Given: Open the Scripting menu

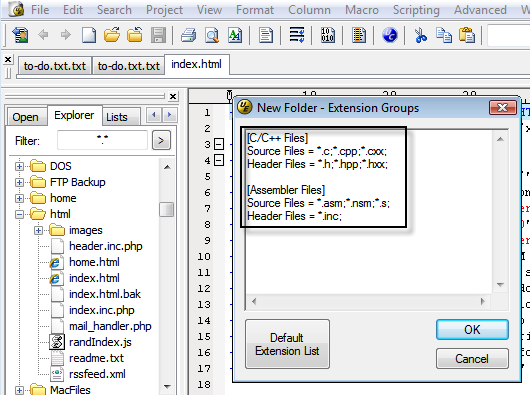Looking at the screenshot, I should [416, 10].
